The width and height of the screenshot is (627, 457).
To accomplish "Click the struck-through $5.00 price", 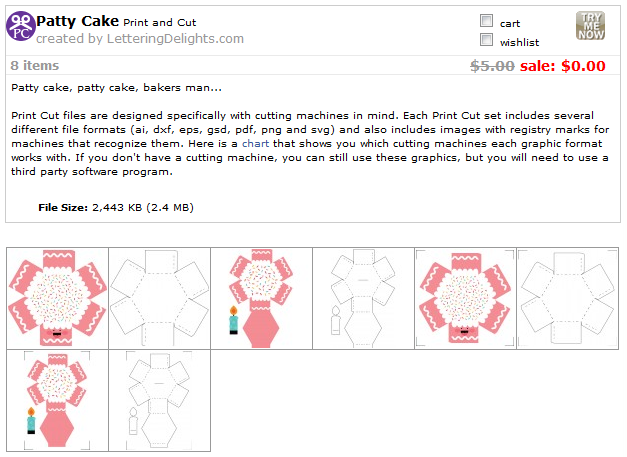I will click(x=493, y=66).
